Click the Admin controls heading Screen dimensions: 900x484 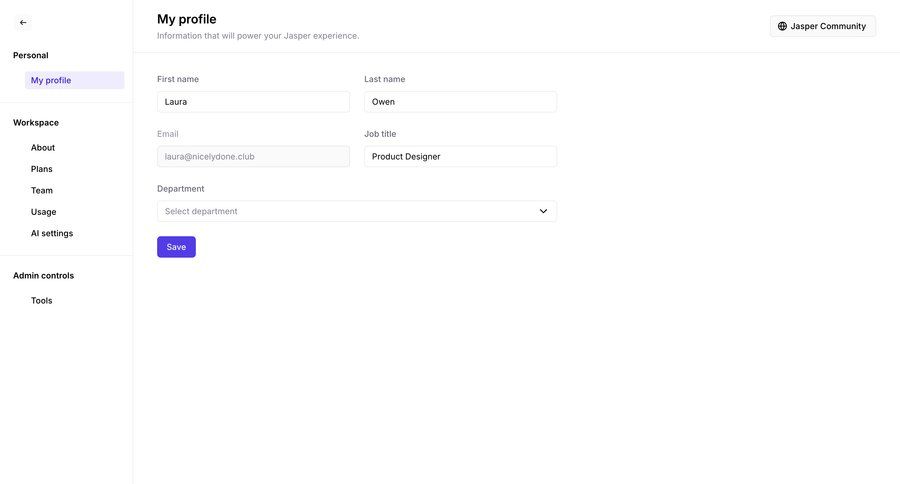[x=44, y=276]
